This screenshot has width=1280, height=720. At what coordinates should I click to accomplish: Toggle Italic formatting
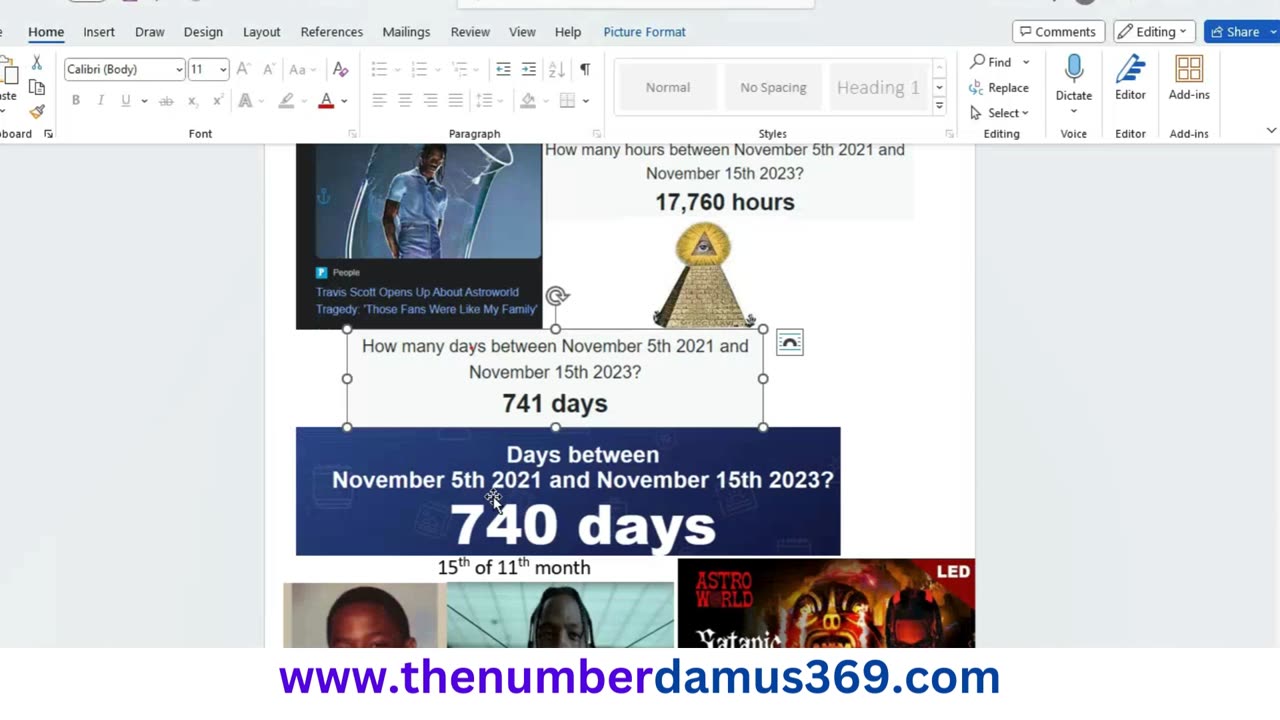(100, 101)
